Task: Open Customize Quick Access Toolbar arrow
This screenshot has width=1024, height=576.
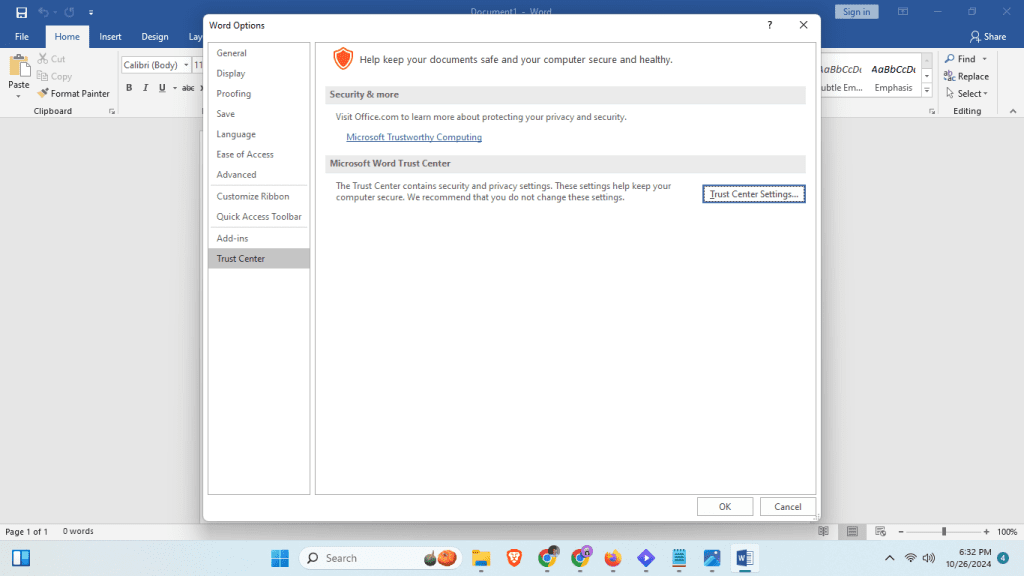Action: [x=91, y=12]
